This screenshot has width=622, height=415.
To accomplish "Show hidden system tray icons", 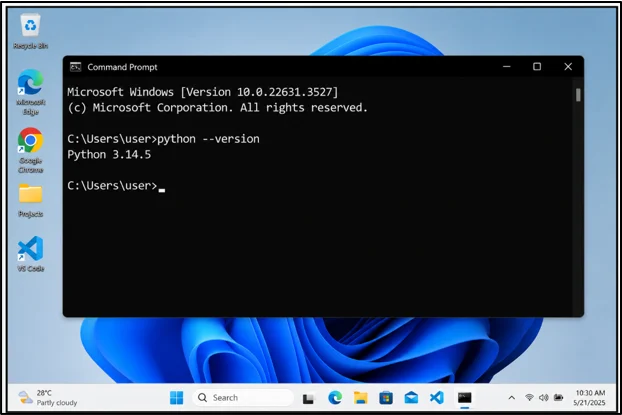I will coord(512,398).
